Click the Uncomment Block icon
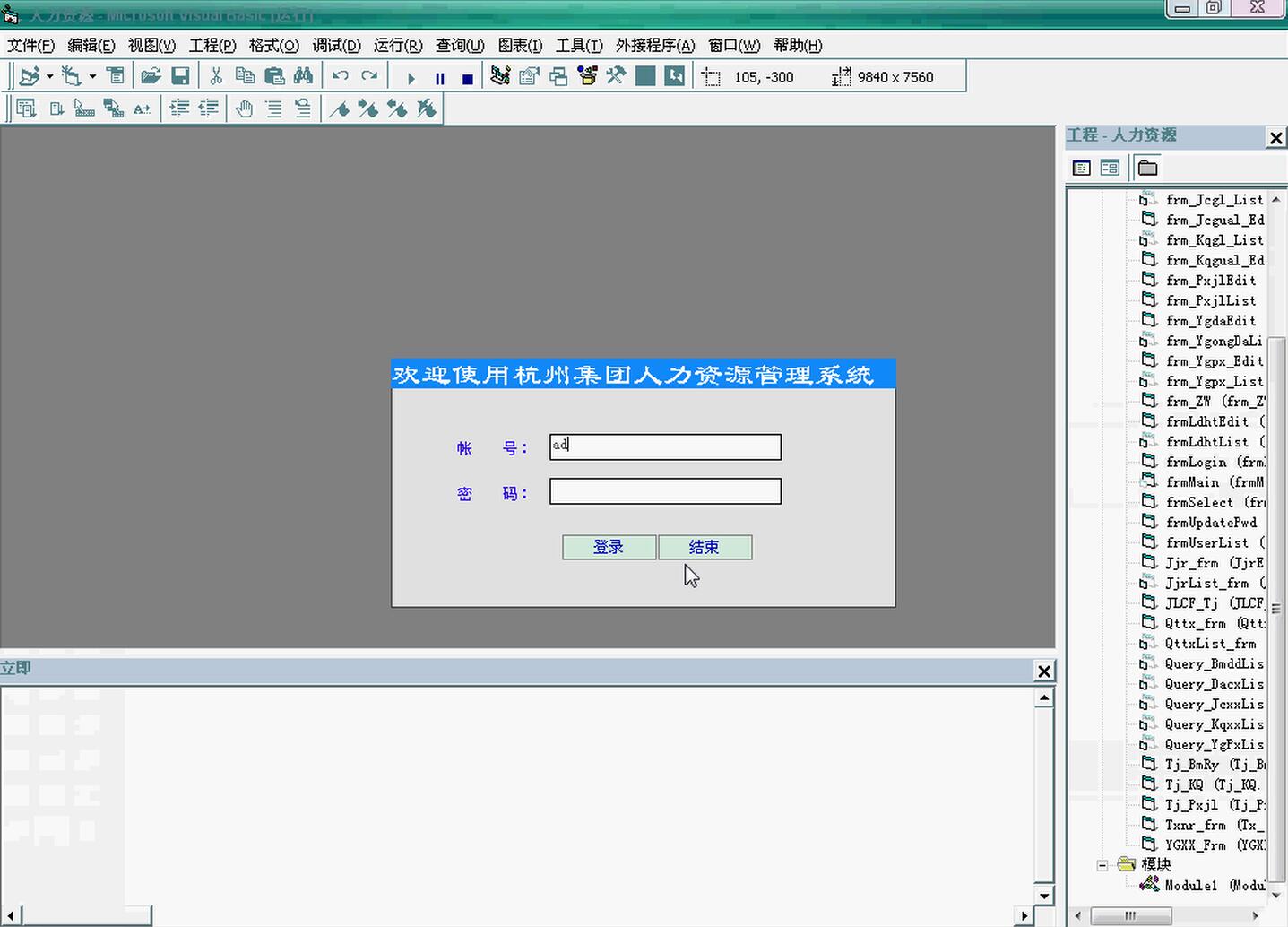This screenshot has height=927, width=1288. click(x=302, y=108)
